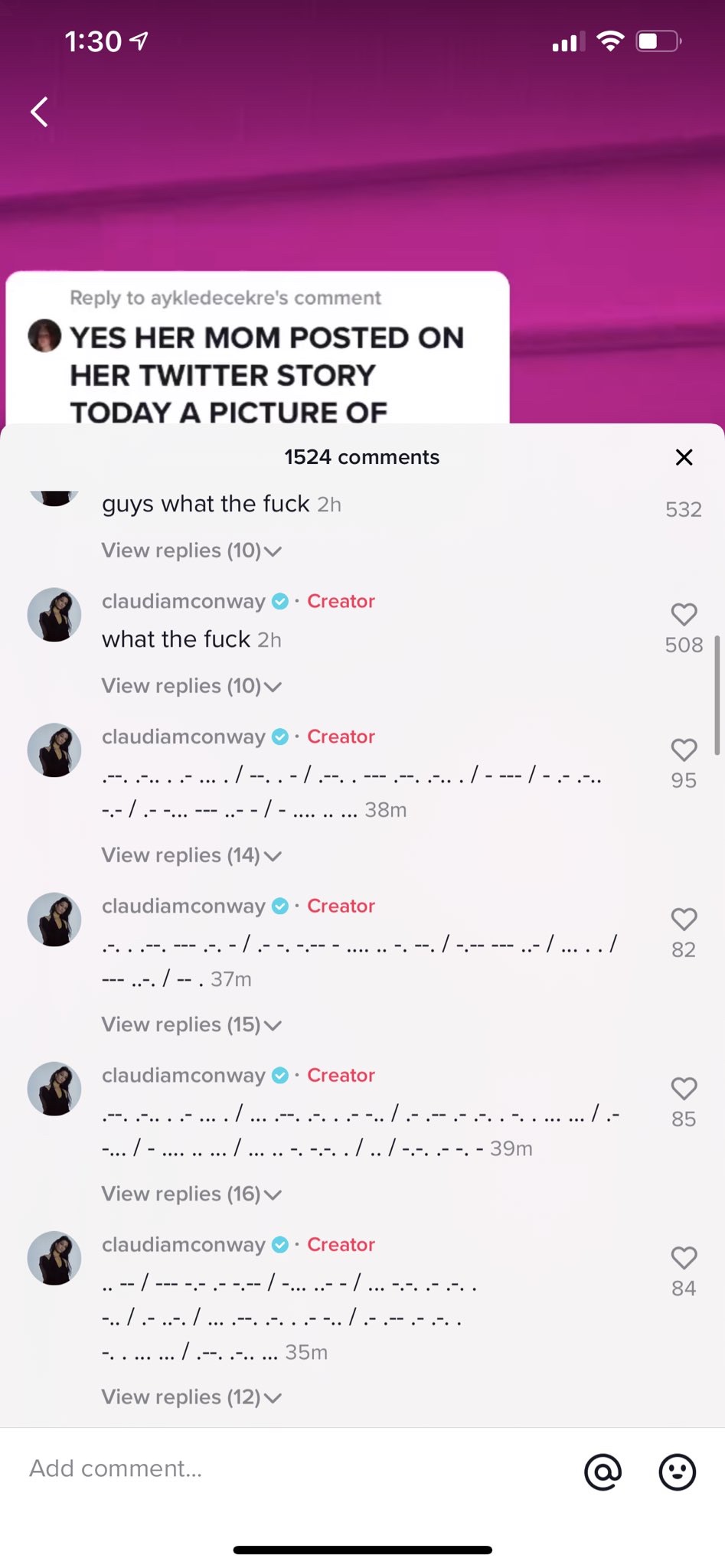The width and height of the screenshot is (725, 1568).
Task: Expand View replies (14)
Action: tap(191, 855)
